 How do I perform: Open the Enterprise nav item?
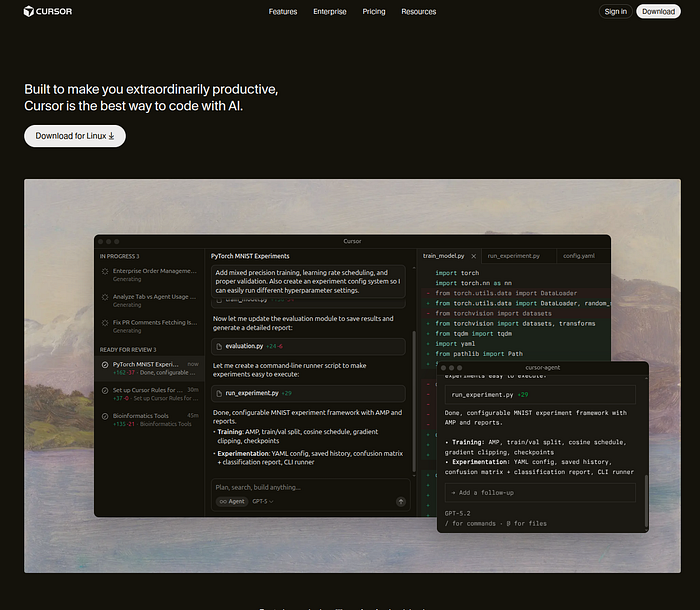pyautogui.click(x=330, y=12)
